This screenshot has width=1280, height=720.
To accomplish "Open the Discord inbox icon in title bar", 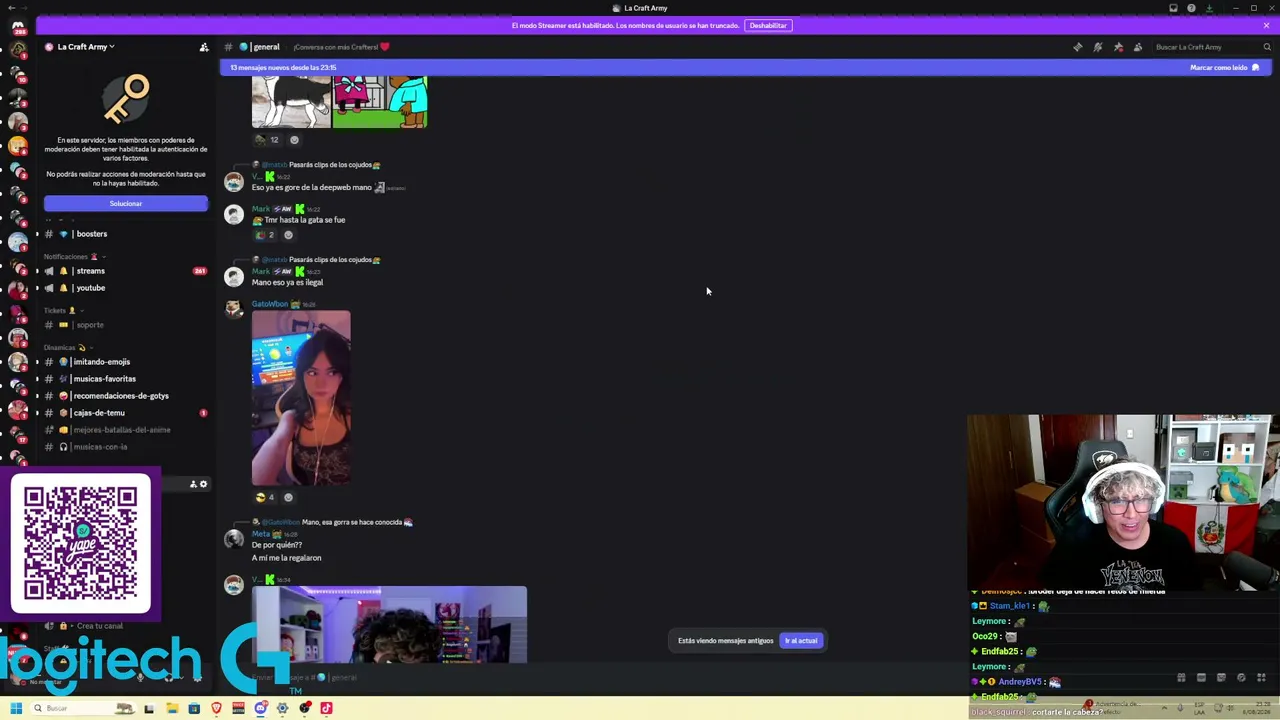I will [x=1173, y=8].
